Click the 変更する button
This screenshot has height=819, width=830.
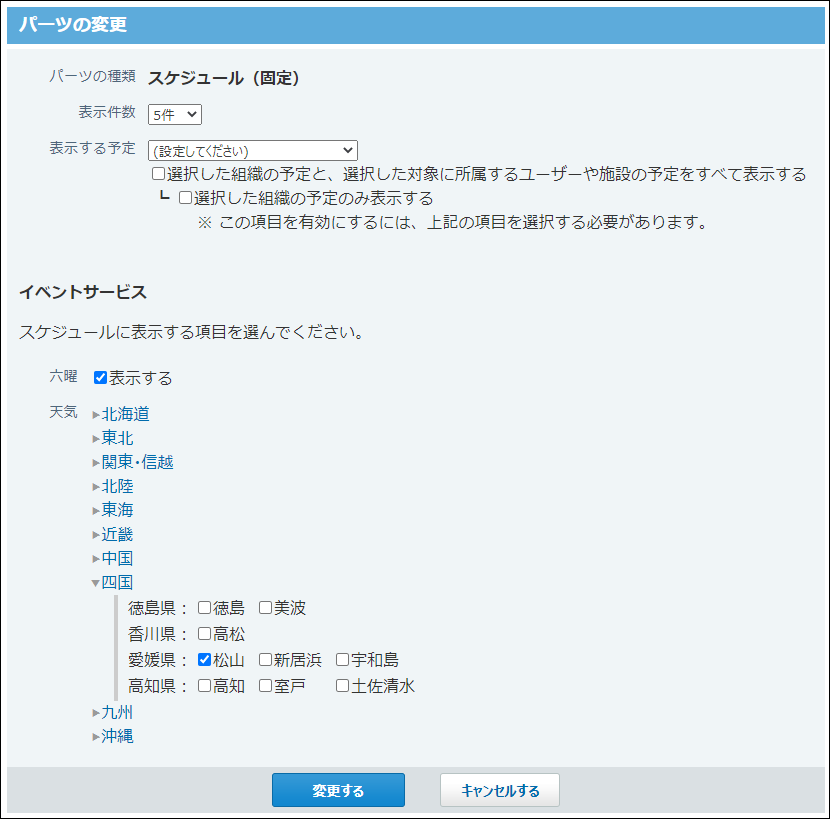coord(338,790)
